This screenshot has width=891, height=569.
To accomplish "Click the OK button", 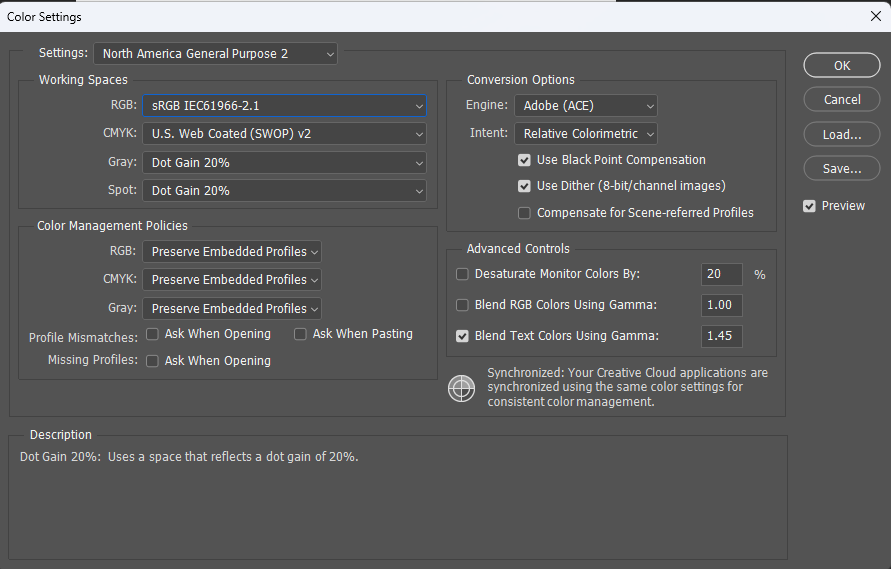I will click(842, 65).
